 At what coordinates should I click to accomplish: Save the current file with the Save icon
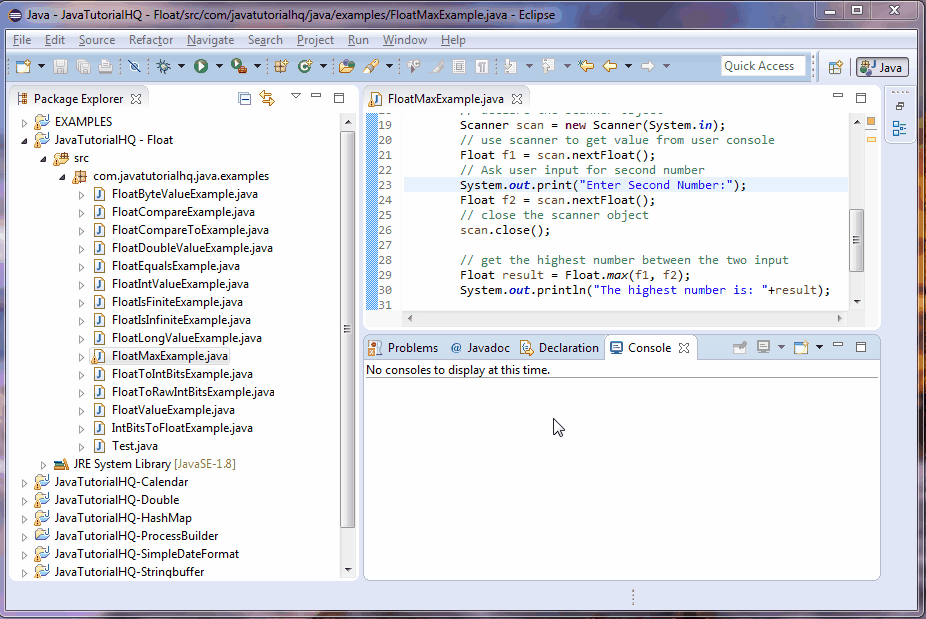[x=61, y=64]
